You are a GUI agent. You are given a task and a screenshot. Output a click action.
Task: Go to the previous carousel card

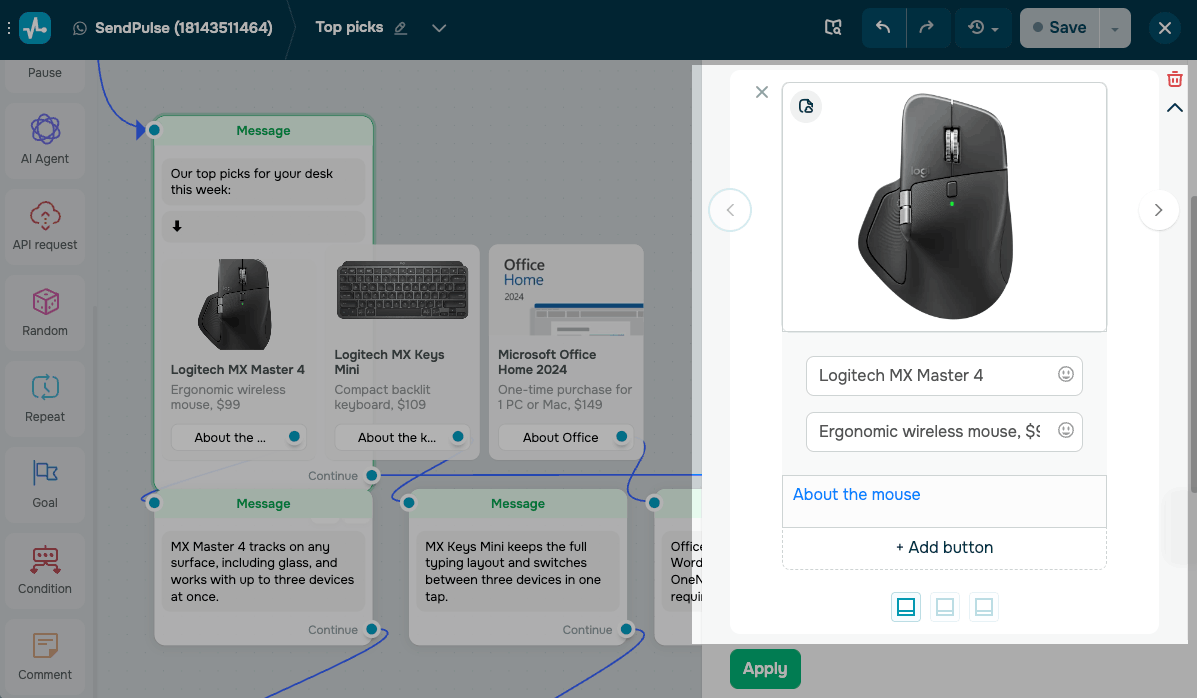[730, 210]
